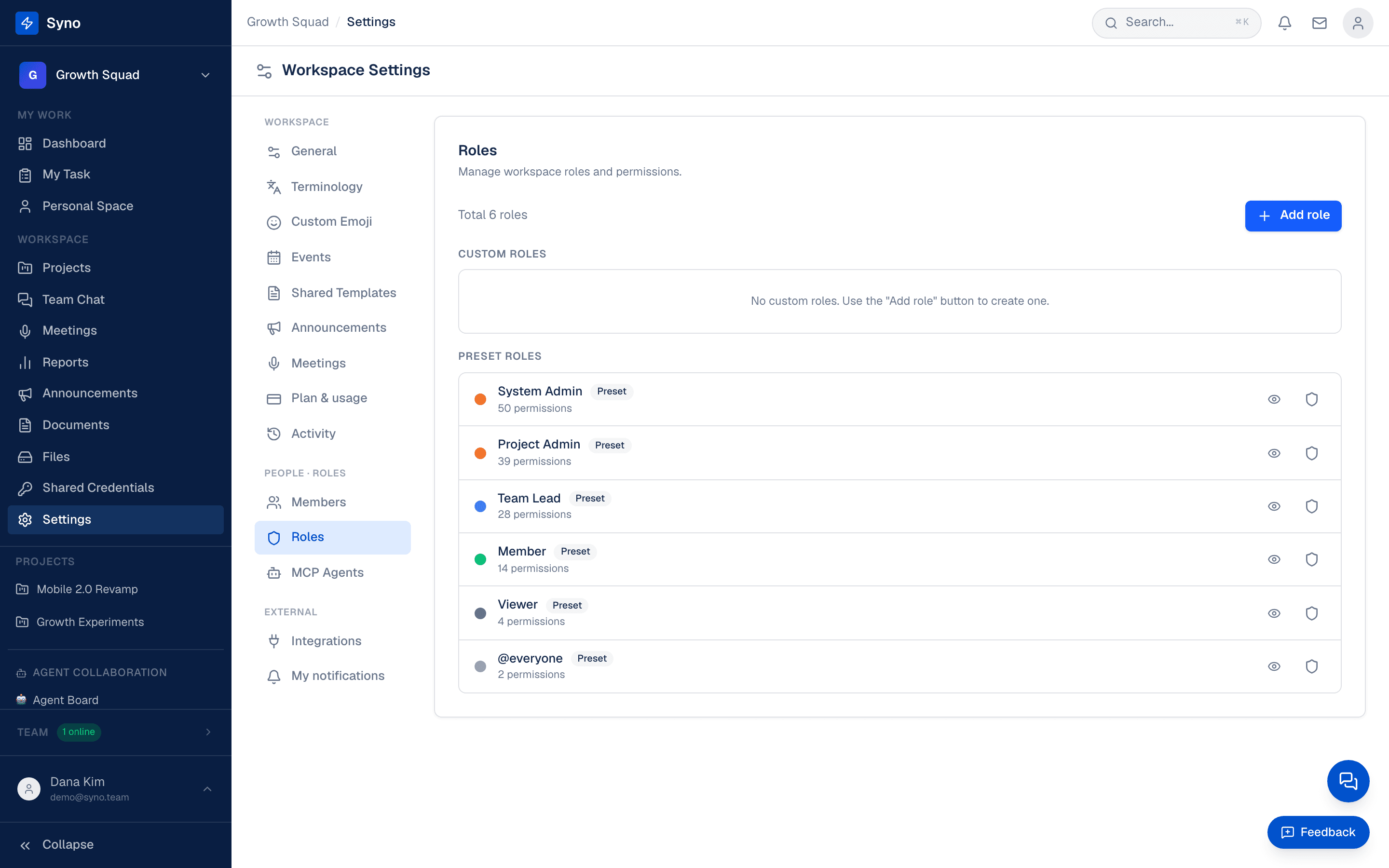Open the Feedback button

(1318, 832)
